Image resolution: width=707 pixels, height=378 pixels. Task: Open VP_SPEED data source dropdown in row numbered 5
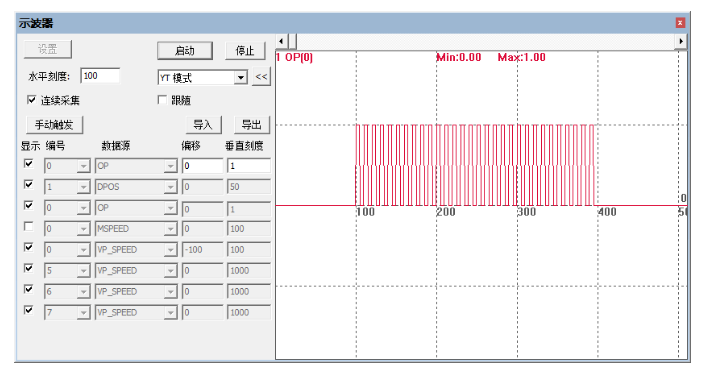pos(170,271)
